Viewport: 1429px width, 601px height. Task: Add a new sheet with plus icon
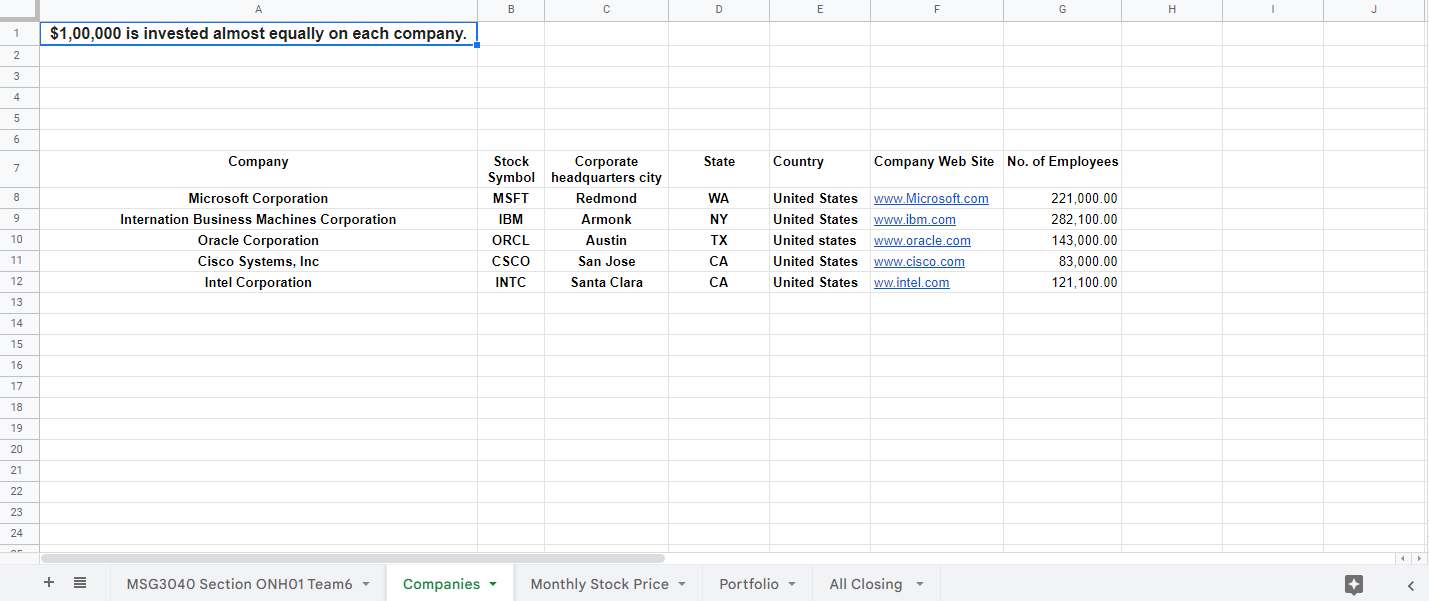[x=49, y=583]
